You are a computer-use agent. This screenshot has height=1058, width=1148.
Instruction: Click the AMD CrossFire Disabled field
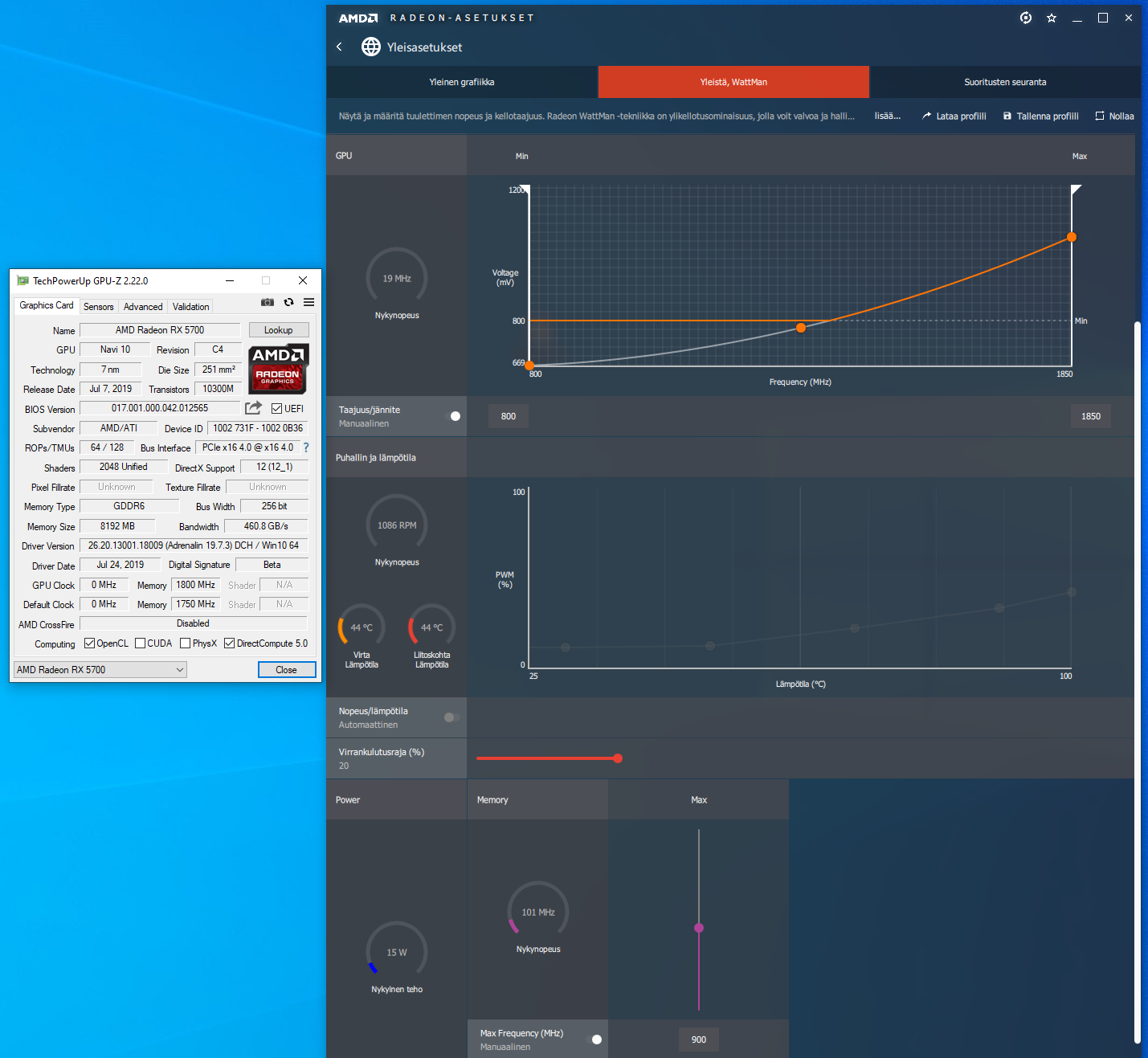(x=194, y=623)
